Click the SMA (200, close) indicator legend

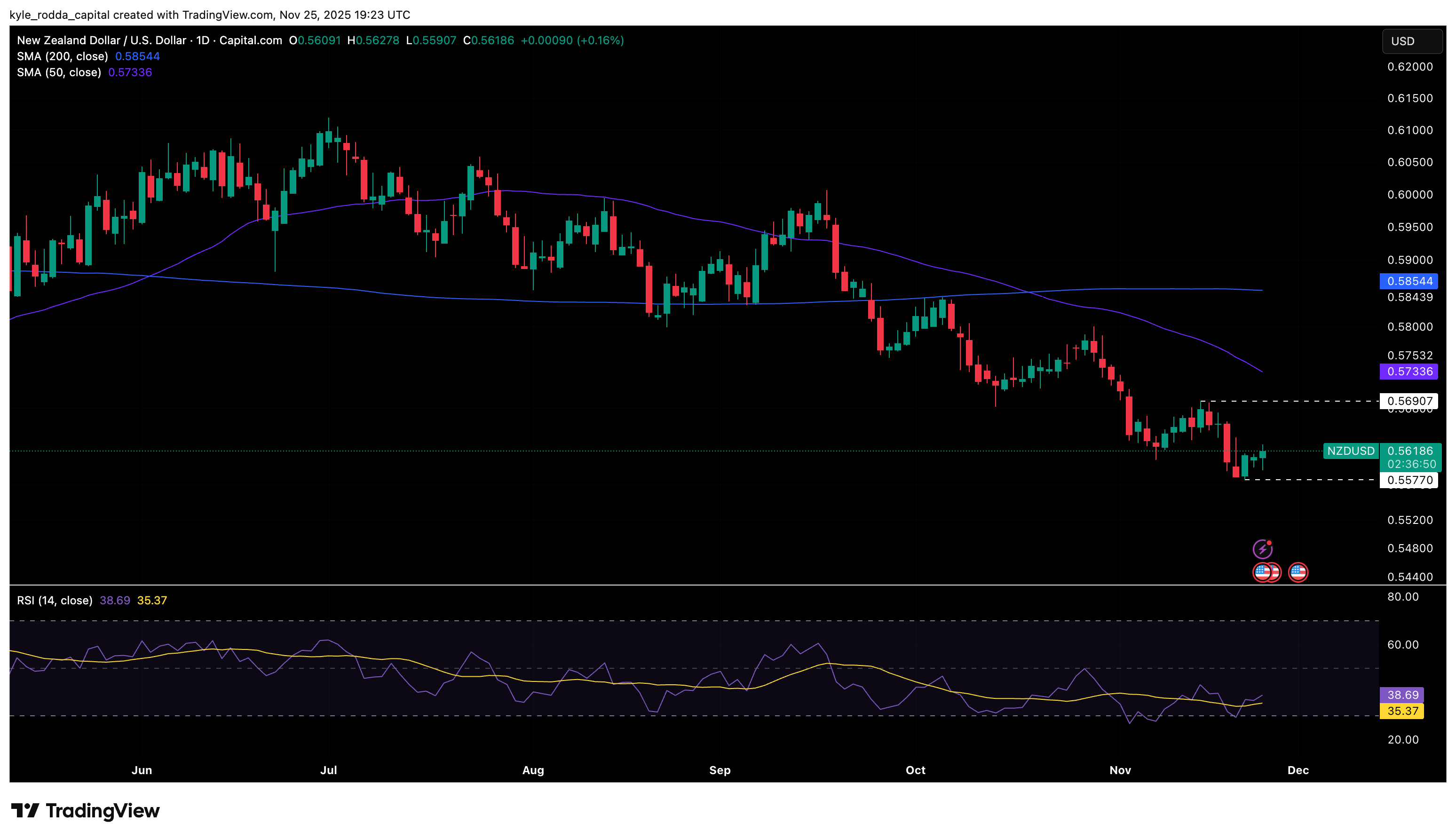click(62, 56)
